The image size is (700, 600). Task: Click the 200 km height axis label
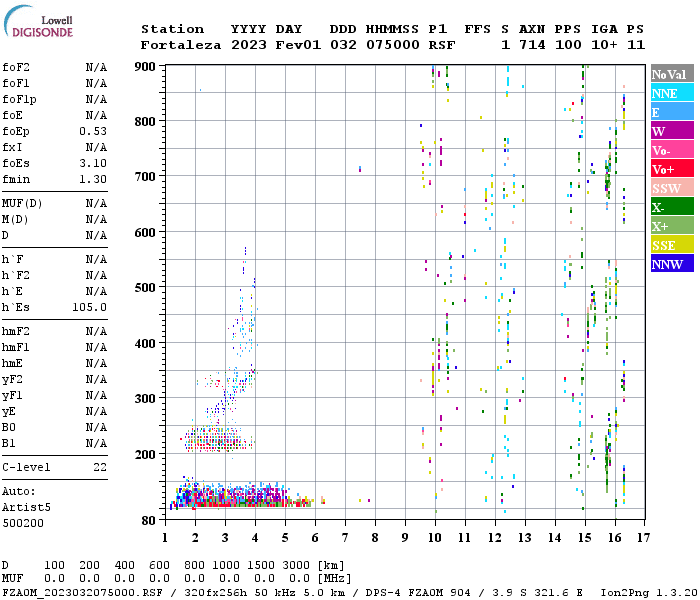(x=145, y=454)
